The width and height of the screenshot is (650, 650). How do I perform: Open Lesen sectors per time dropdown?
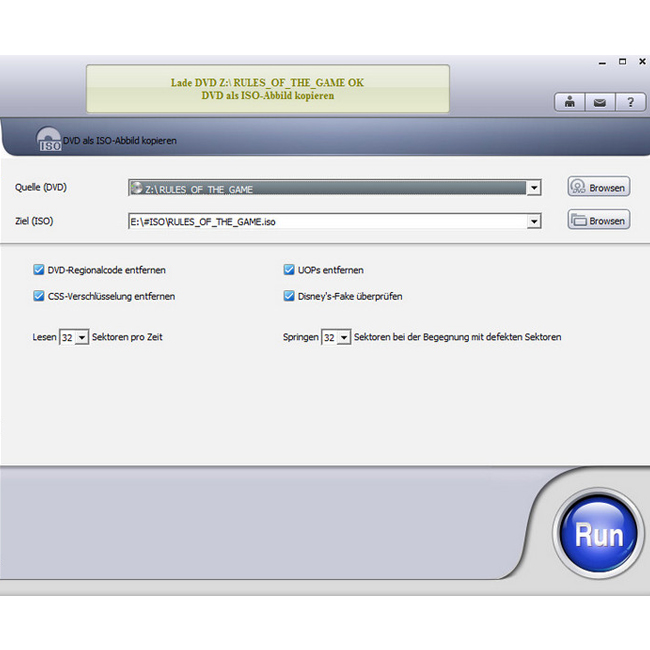tap(82, 338)
